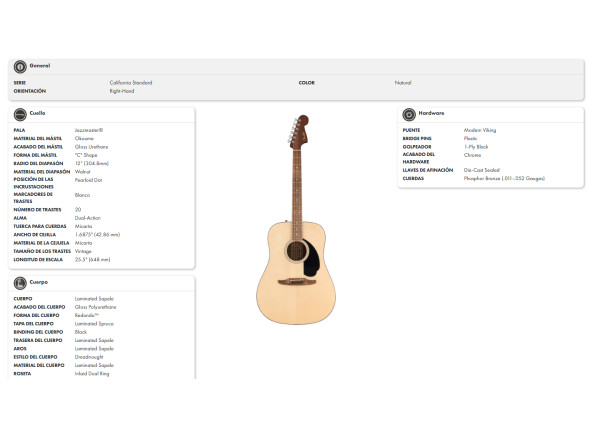The height and width of the screenshot is (434, 590).
Task: Select the 'Redondo™' body shape value
Action: pos(87,315)
